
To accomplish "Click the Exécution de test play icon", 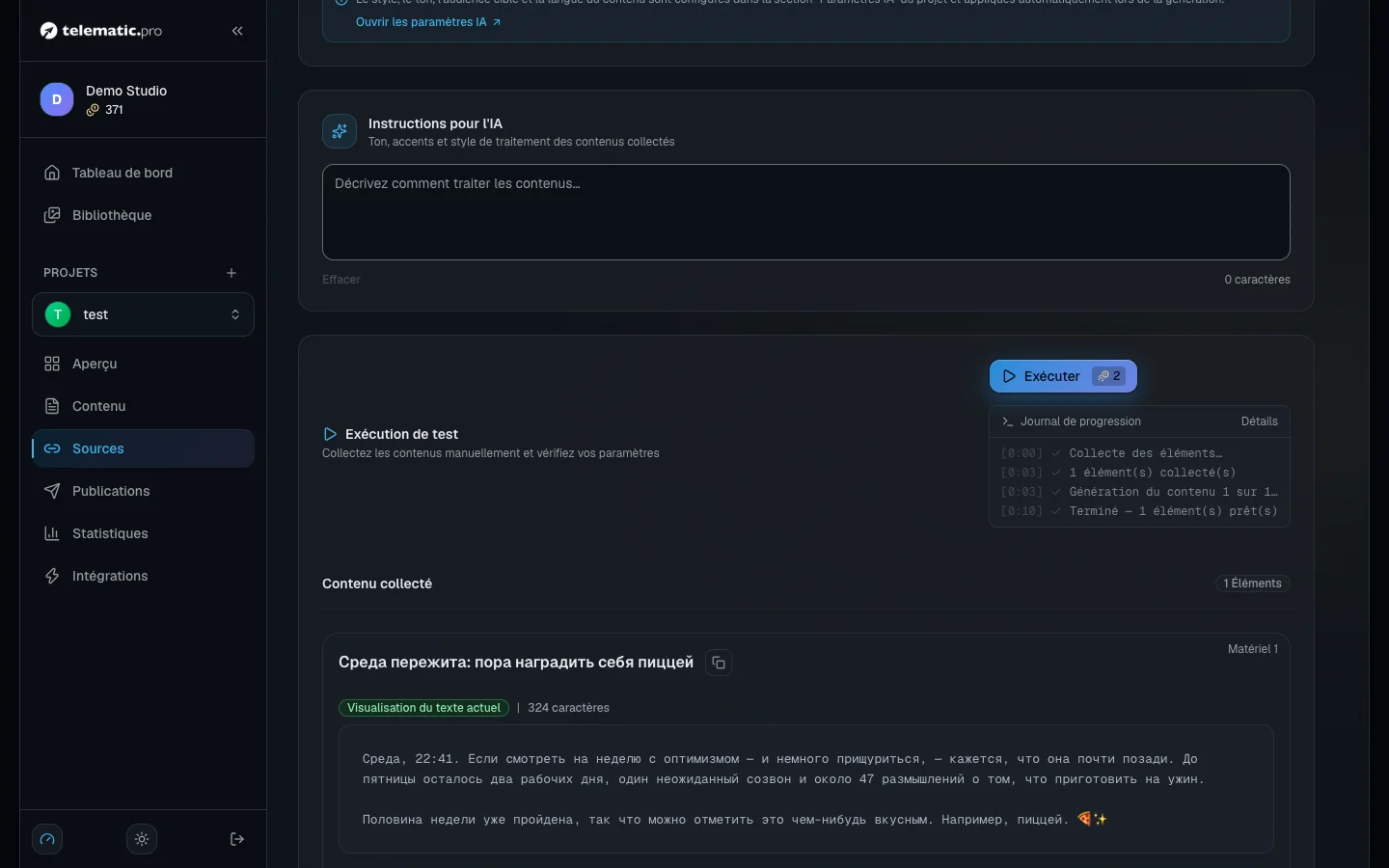I will [330, 434].
